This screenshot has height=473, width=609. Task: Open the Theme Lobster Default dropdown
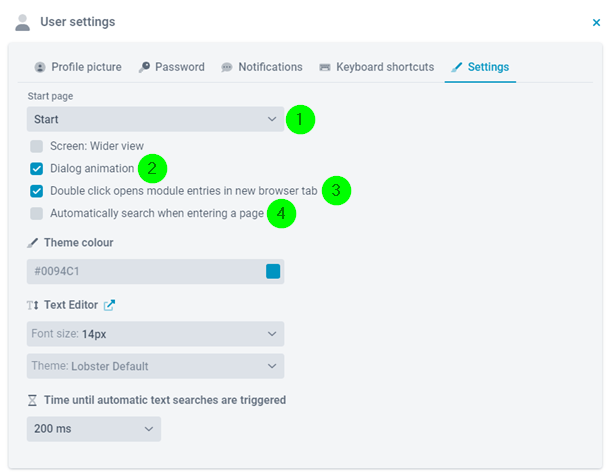[155, 366]
